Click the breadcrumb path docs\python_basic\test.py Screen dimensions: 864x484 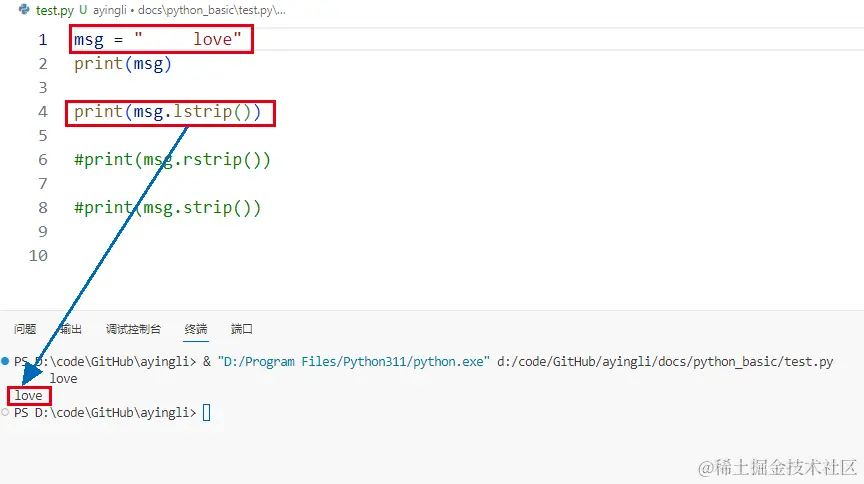point(212,10)
